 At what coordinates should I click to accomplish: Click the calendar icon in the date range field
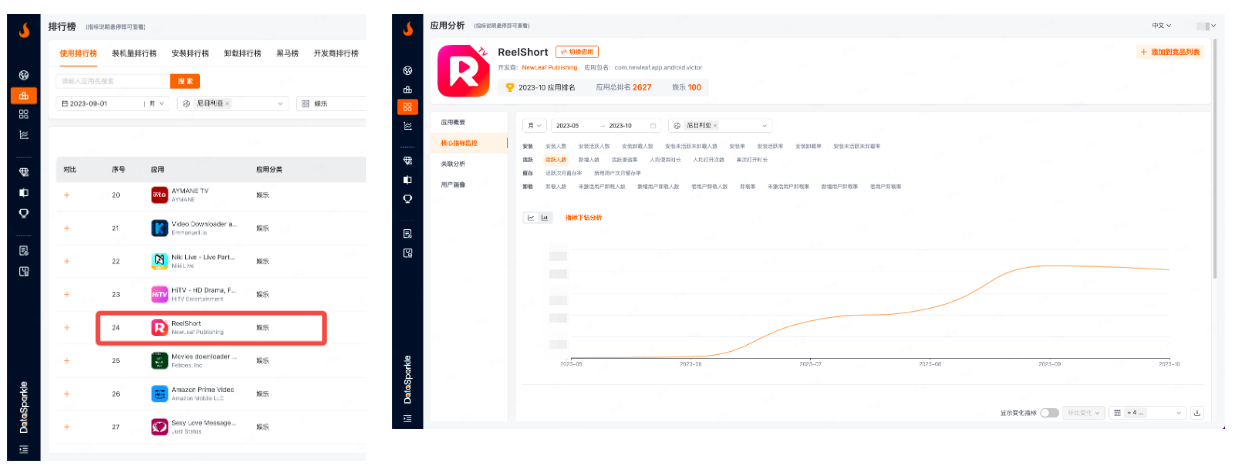tap(653, 126)
